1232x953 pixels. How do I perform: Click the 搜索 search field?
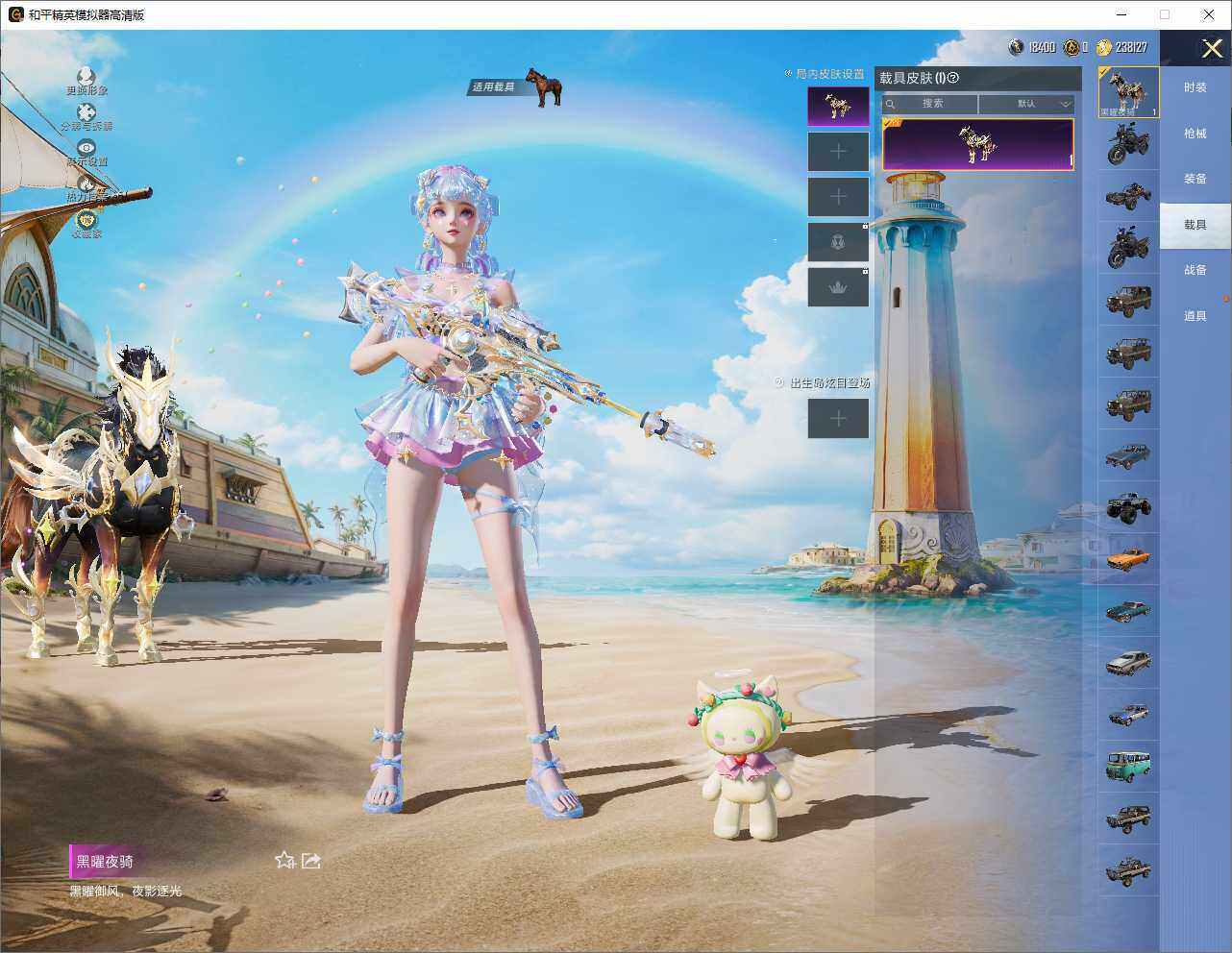click(930, 104)
